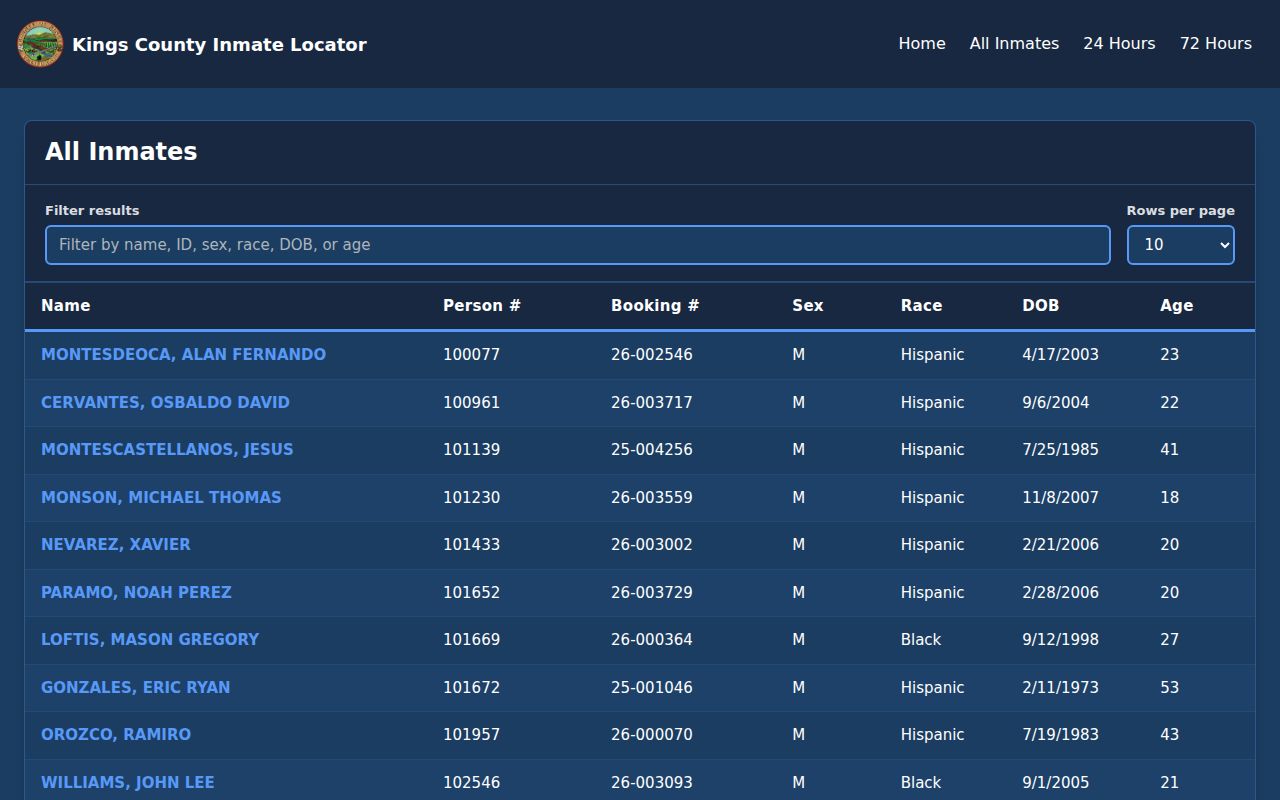Image resolution: width=1280 pixels, height=800 pixels.
Task: Focus the Filter results input field
Action: [x=578, y=245]
